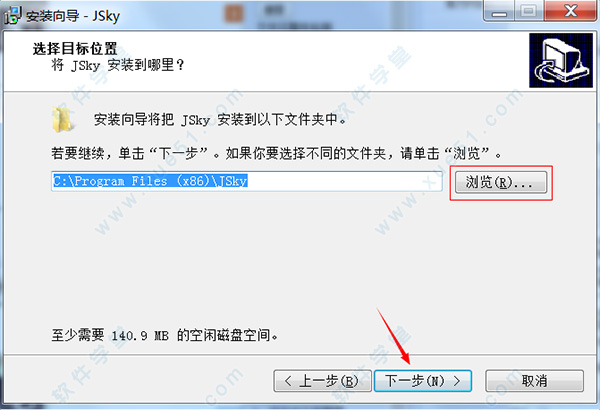600x410 pixels.
Task: Click the installer icon in the title bar
Action: point(12,14)
